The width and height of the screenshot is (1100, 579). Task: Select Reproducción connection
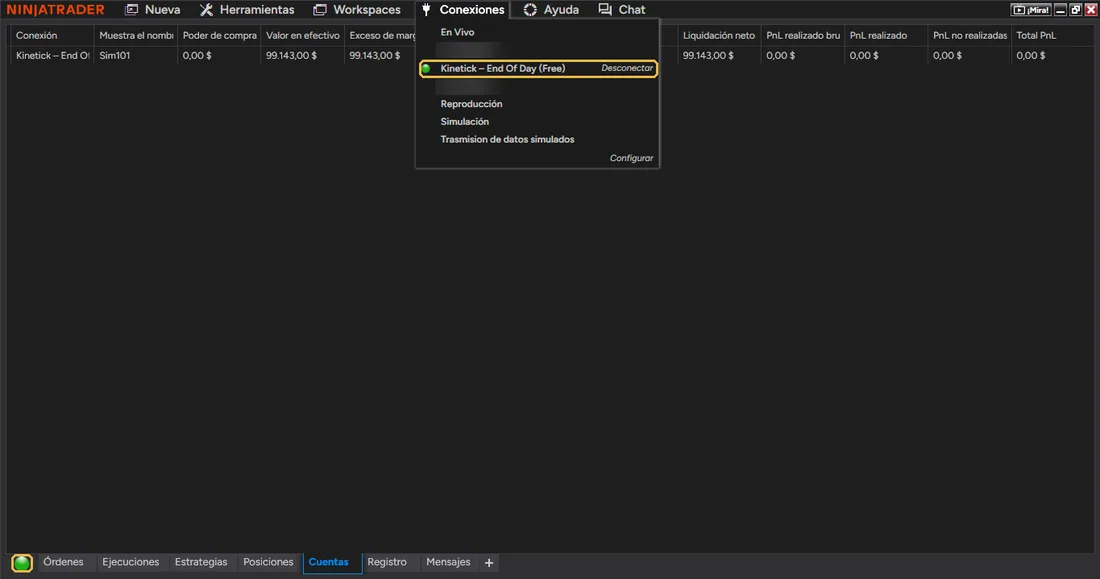coord(471,104)
